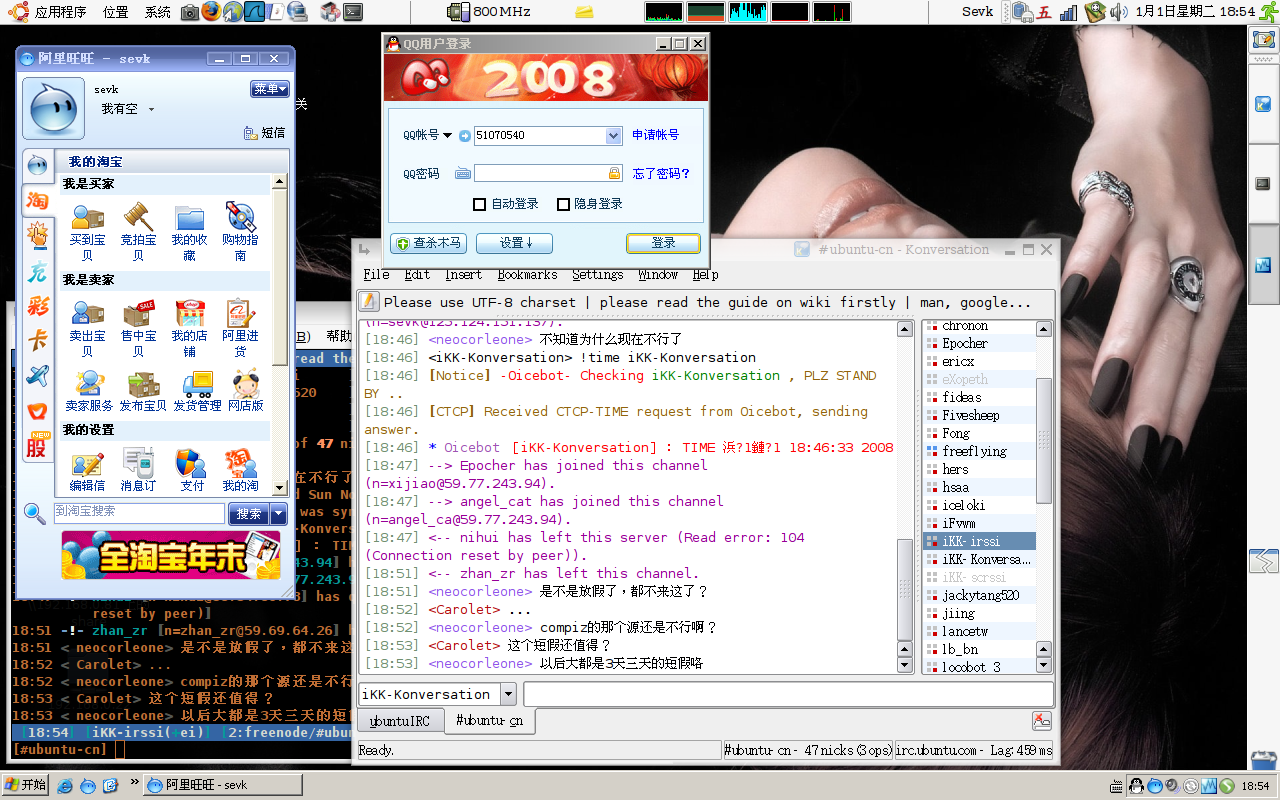Viewport: 1280px width, 800px height.
Task: Open 发货管理 truck icon
Action: tap(197, 391)
